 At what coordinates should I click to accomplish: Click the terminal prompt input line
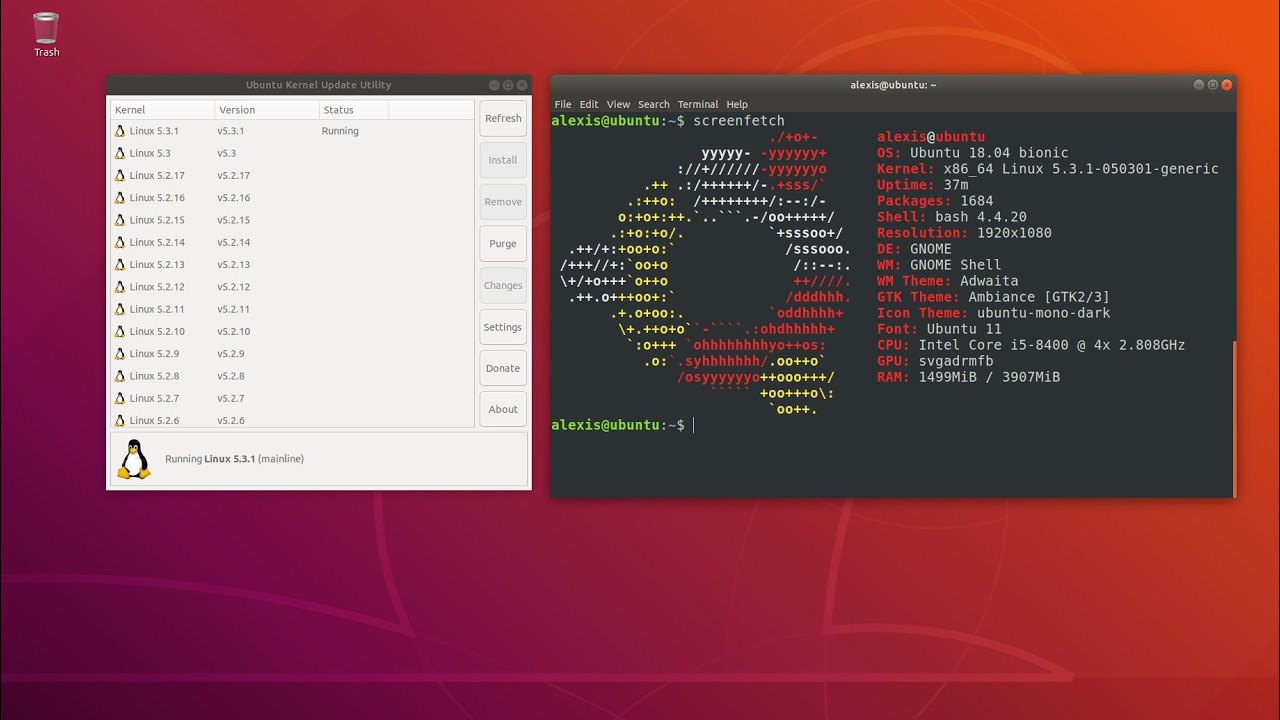[891, 425]
